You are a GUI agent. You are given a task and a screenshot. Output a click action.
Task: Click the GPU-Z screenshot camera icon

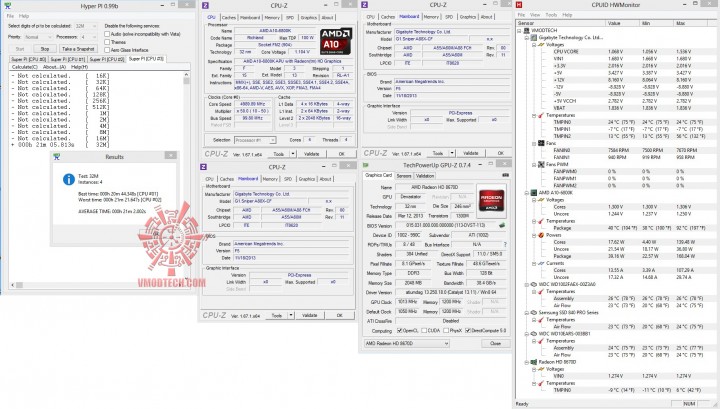(x=505, y=175)
